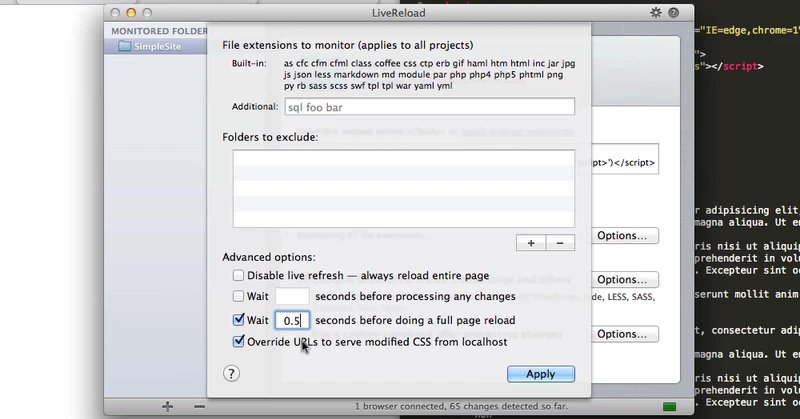The height and width of the screenshot is (419, 800).
Task: Click the question mark help button in dialog
Action: click(x=231, y=374)
